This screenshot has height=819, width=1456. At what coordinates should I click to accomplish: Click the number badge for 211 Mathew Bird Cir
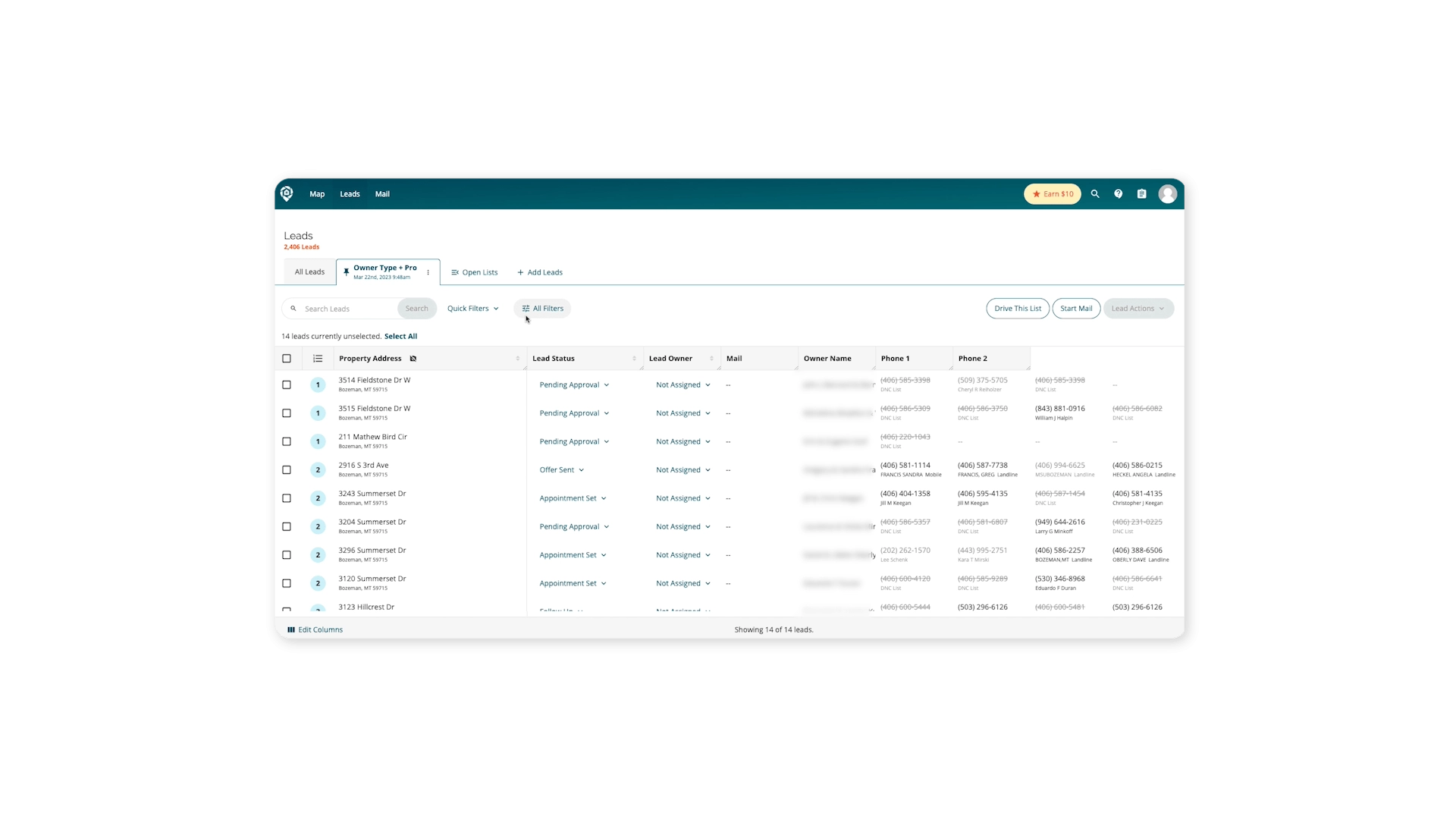[x=318, y=441]
